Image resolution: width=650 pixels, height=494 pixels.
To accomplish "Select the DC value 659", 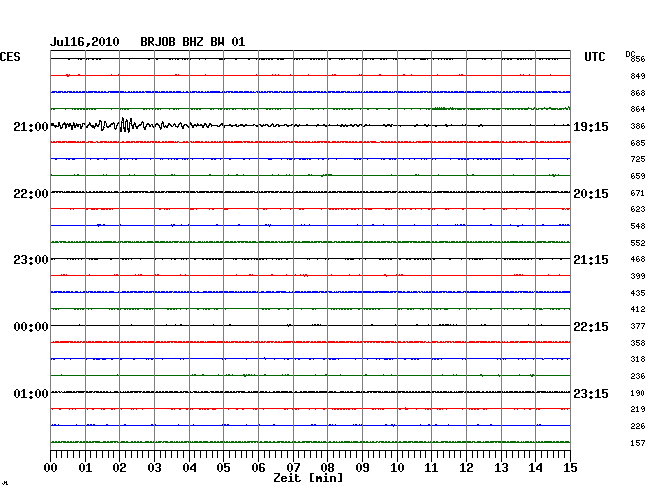I will tap(638, 176).
